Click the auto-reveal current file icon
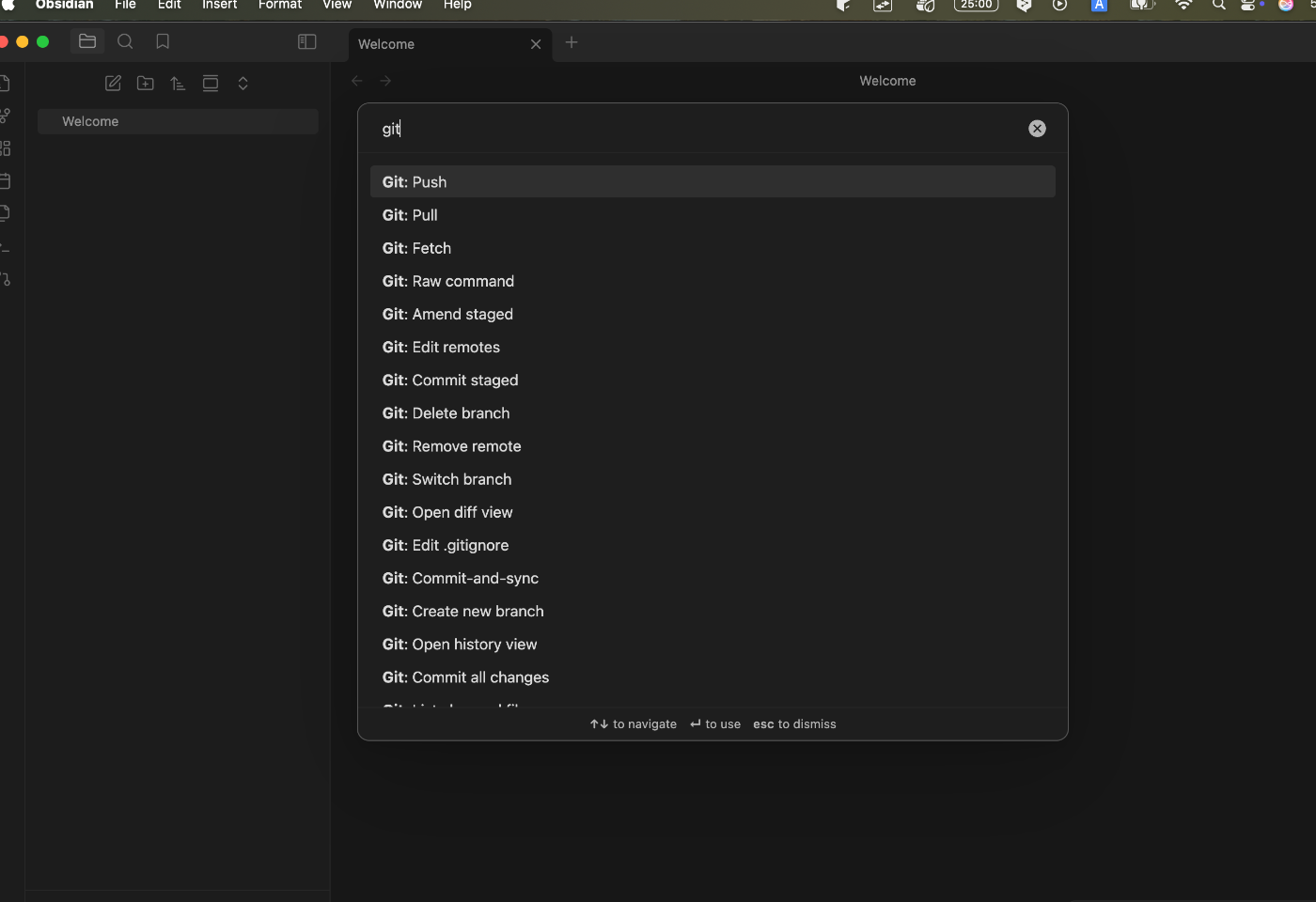Screen dimensions: 1316x902 pyautogui.click(x=211, y=84)
